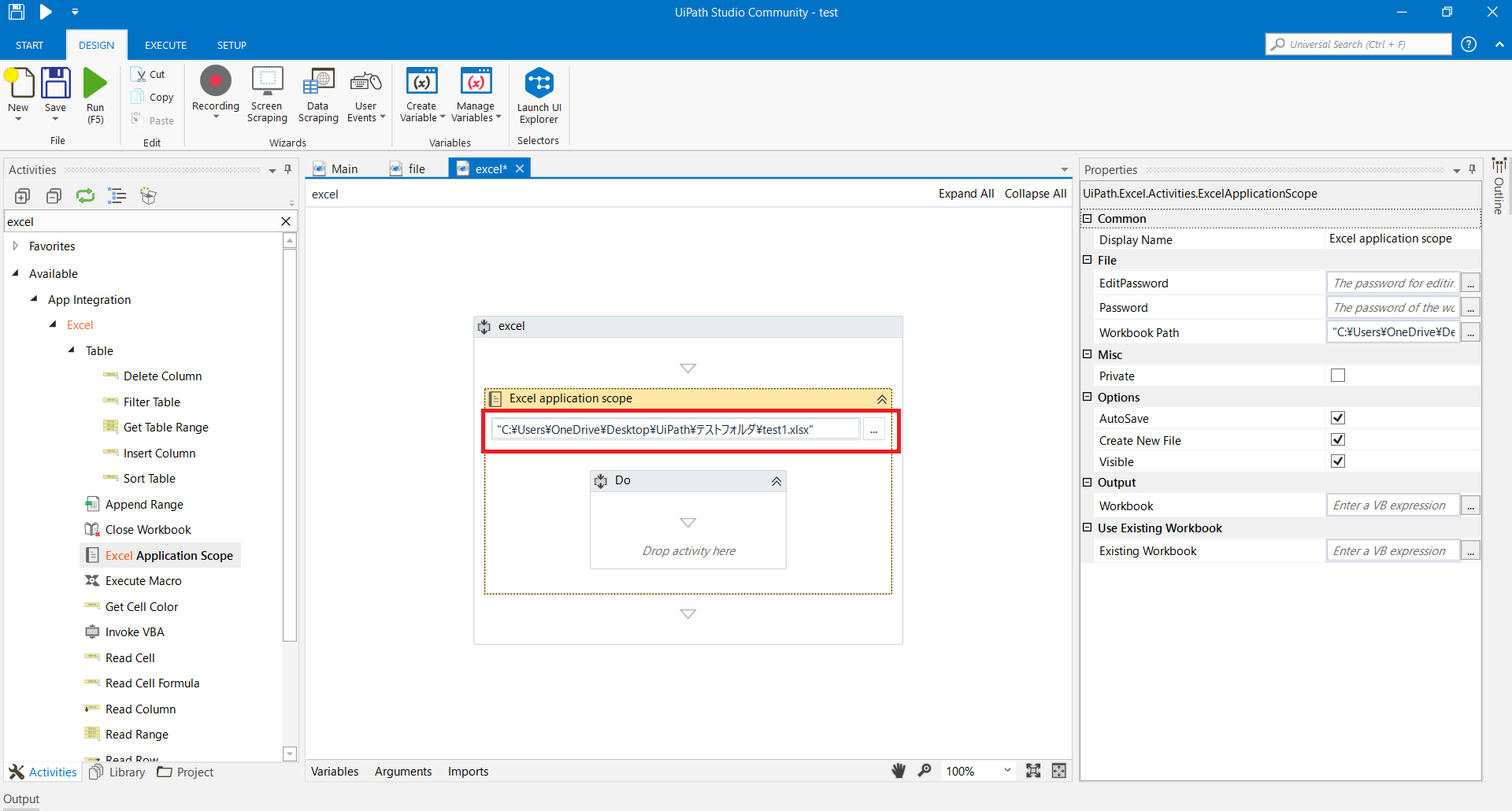
Task: Open the file workflow tab
Action: (408, 168)
